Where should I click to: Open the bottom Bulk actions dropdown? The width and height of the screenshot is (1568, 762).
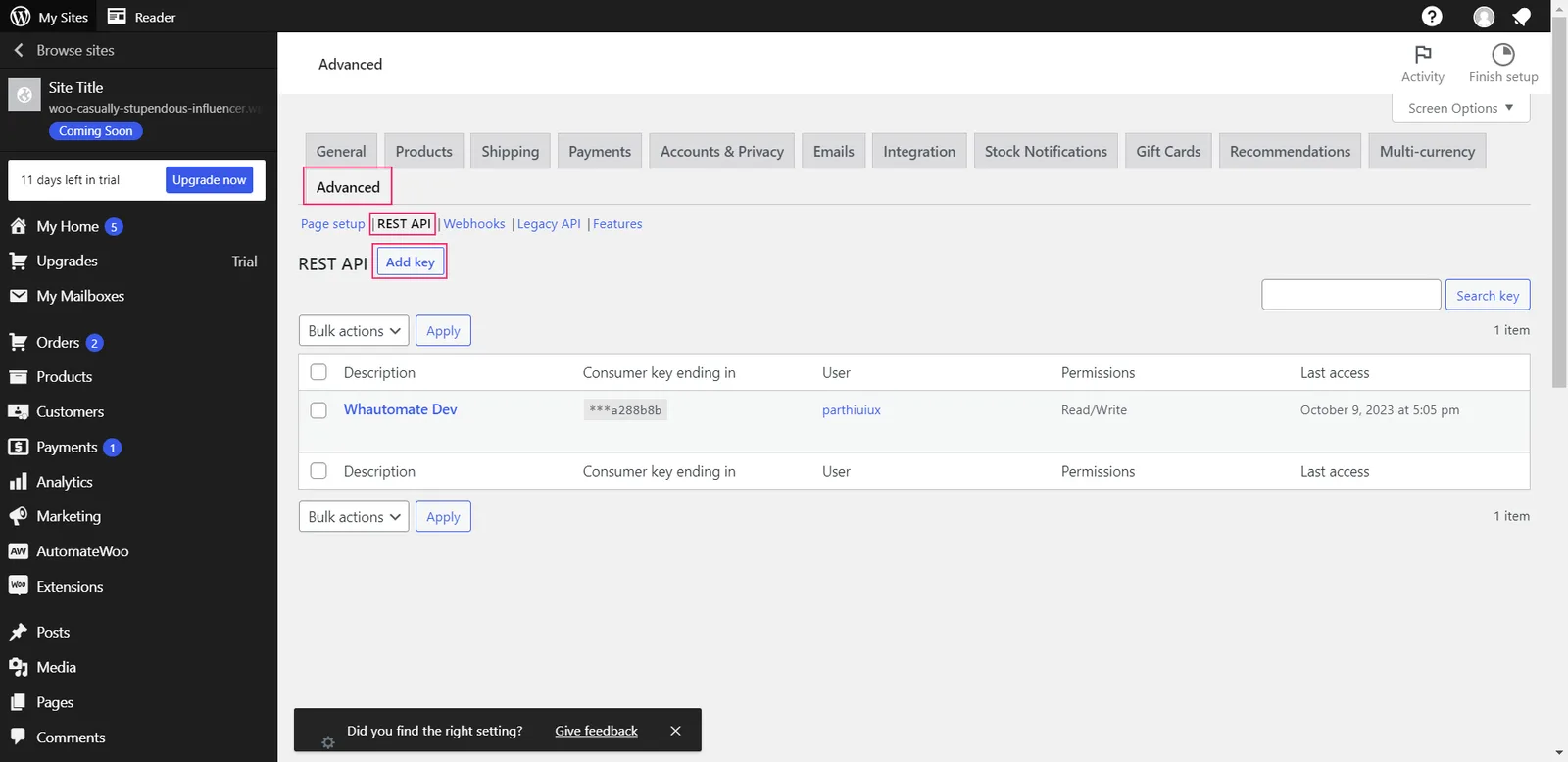pos(354,517)
